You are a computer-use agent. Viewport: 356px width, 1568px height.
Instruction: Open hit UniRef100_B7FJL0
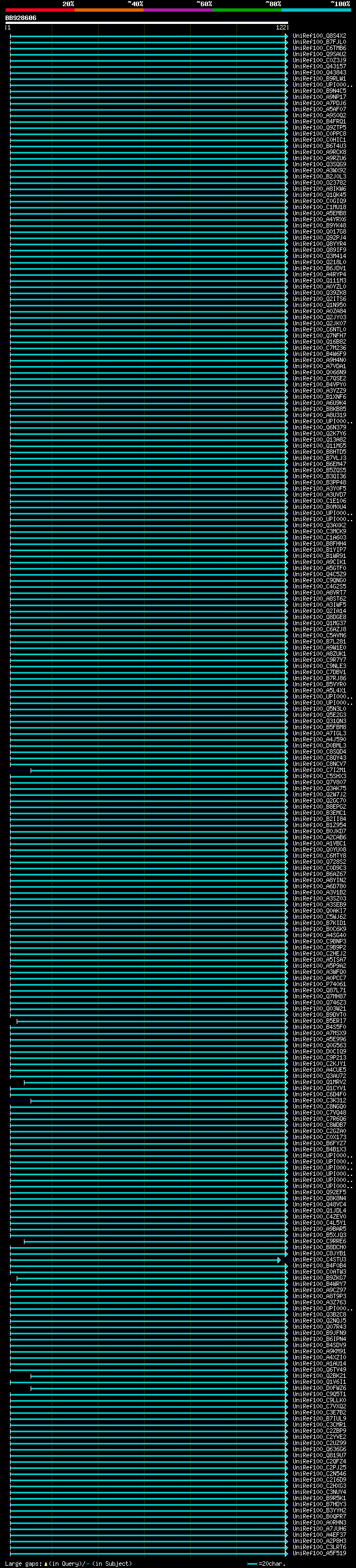[x=319, y=42]
